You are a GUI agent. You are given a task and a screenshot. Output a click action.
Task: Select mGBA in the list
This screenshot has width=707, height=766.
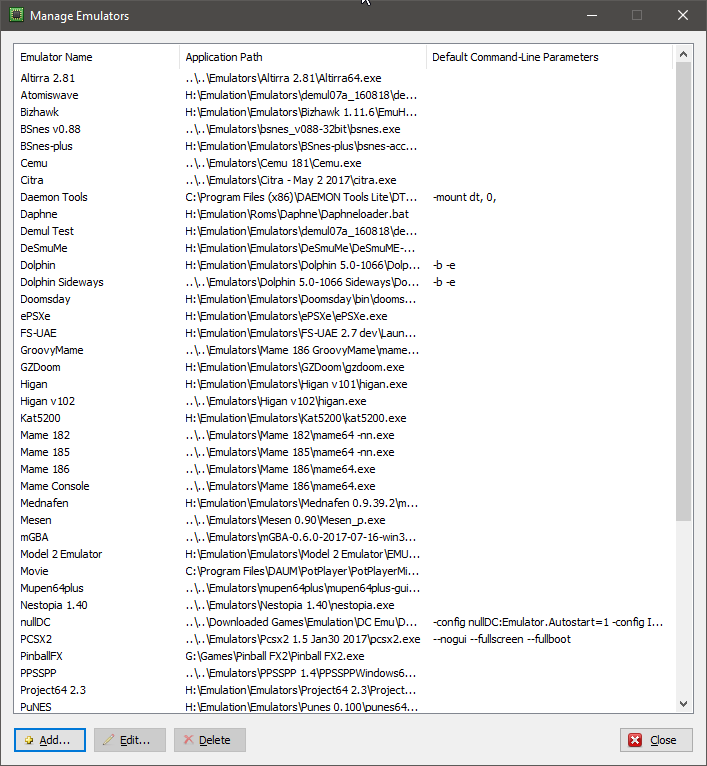[344, 537]
